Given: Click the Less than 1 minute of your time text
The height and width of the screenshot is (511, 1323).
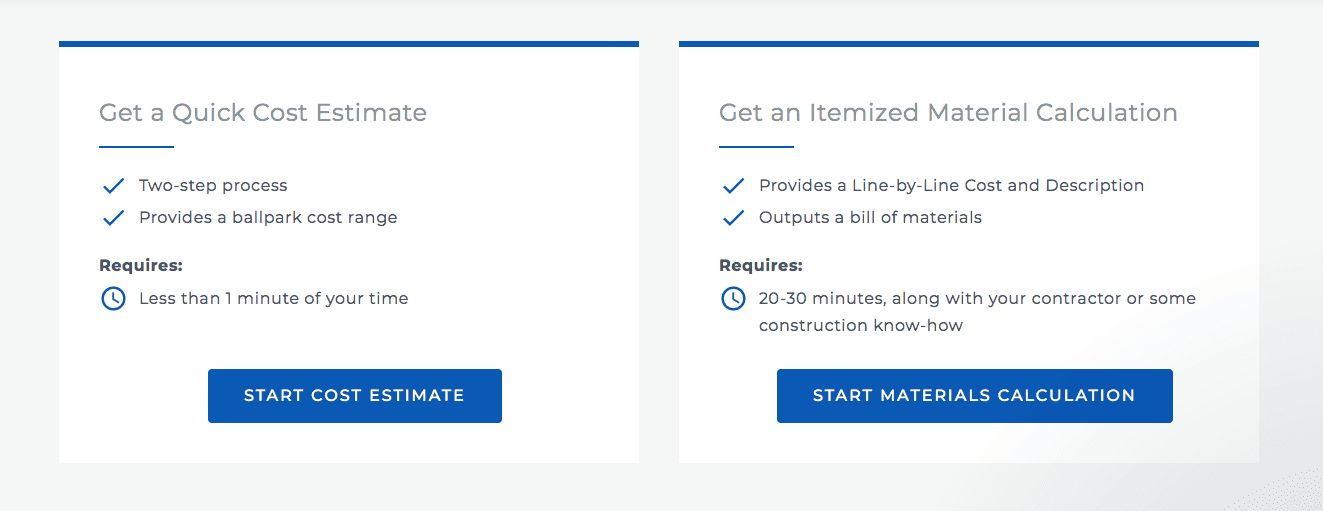Looking at the screenshot, I should click(x=273, y=298).
